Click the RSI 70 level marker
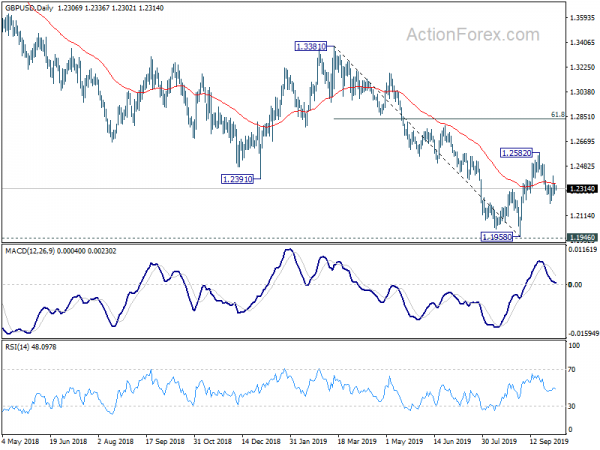 pyautogui.click(x=572, y=370)
